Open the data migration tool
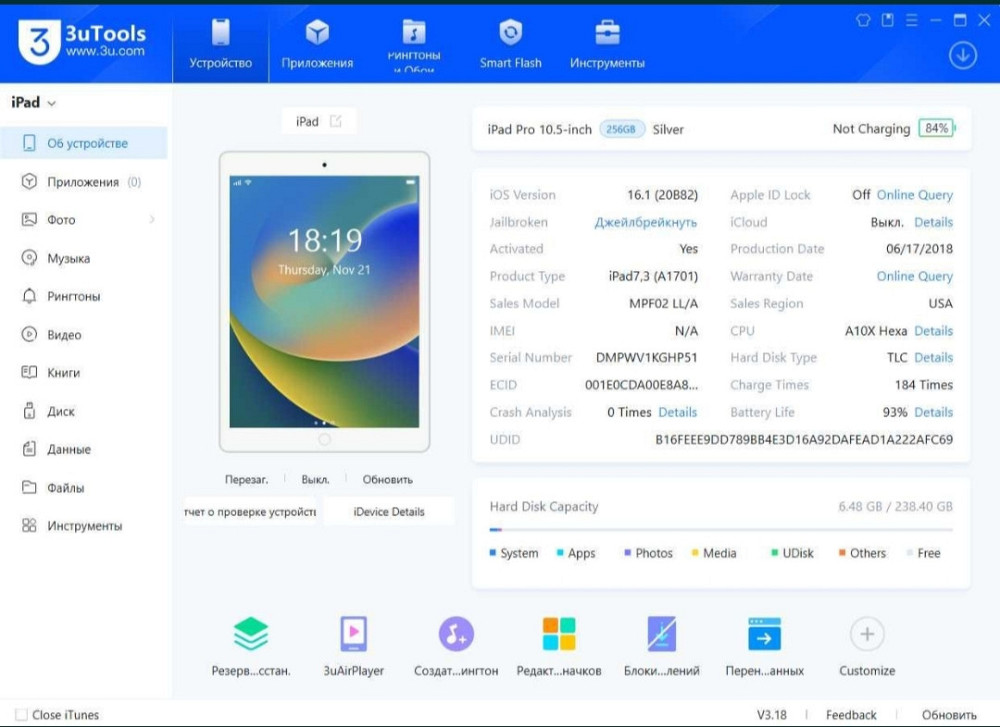 tap(763, 633)
